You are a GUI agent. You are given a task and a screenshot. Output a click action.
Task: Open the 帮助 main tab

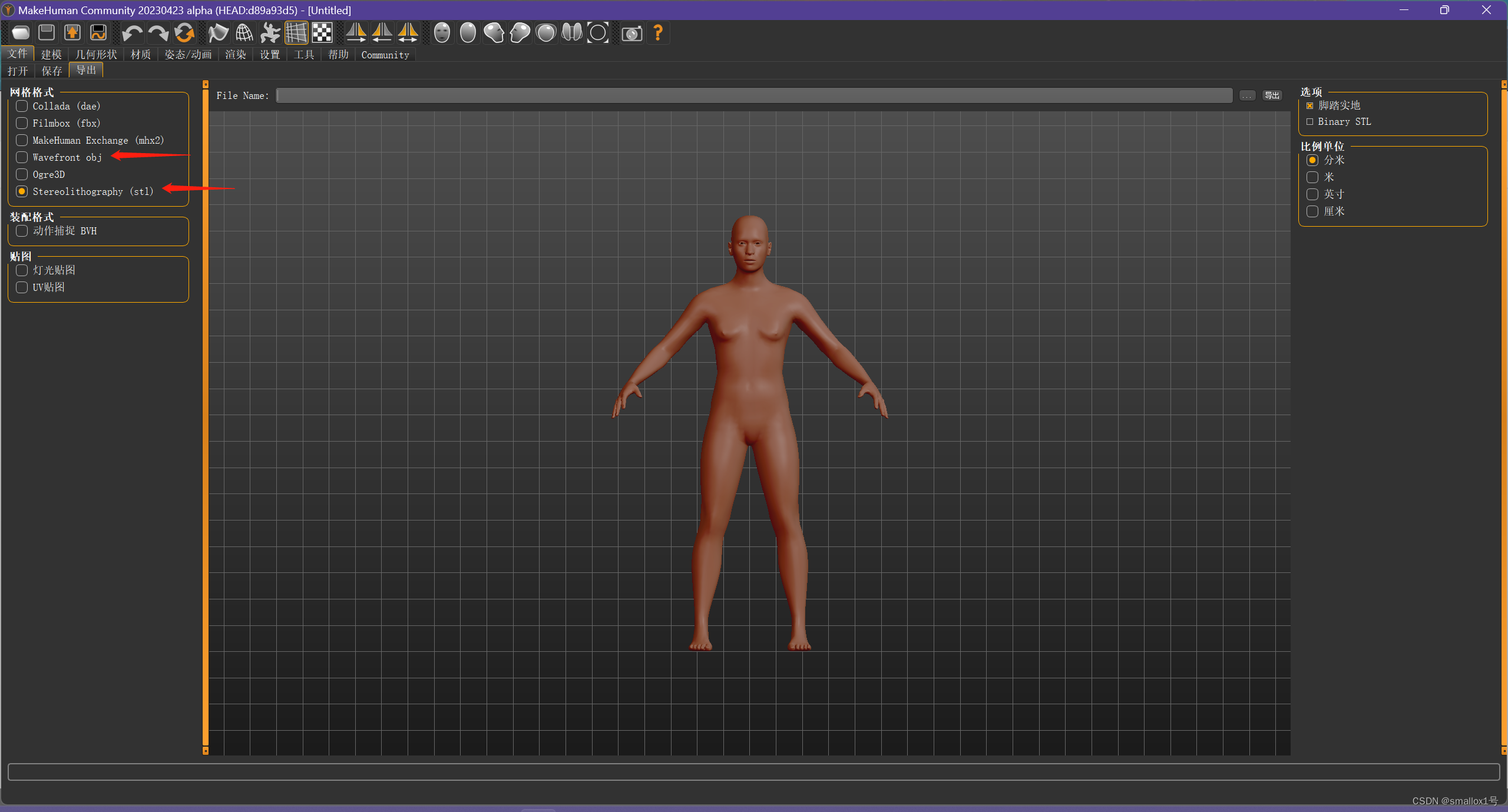[338, 55]
